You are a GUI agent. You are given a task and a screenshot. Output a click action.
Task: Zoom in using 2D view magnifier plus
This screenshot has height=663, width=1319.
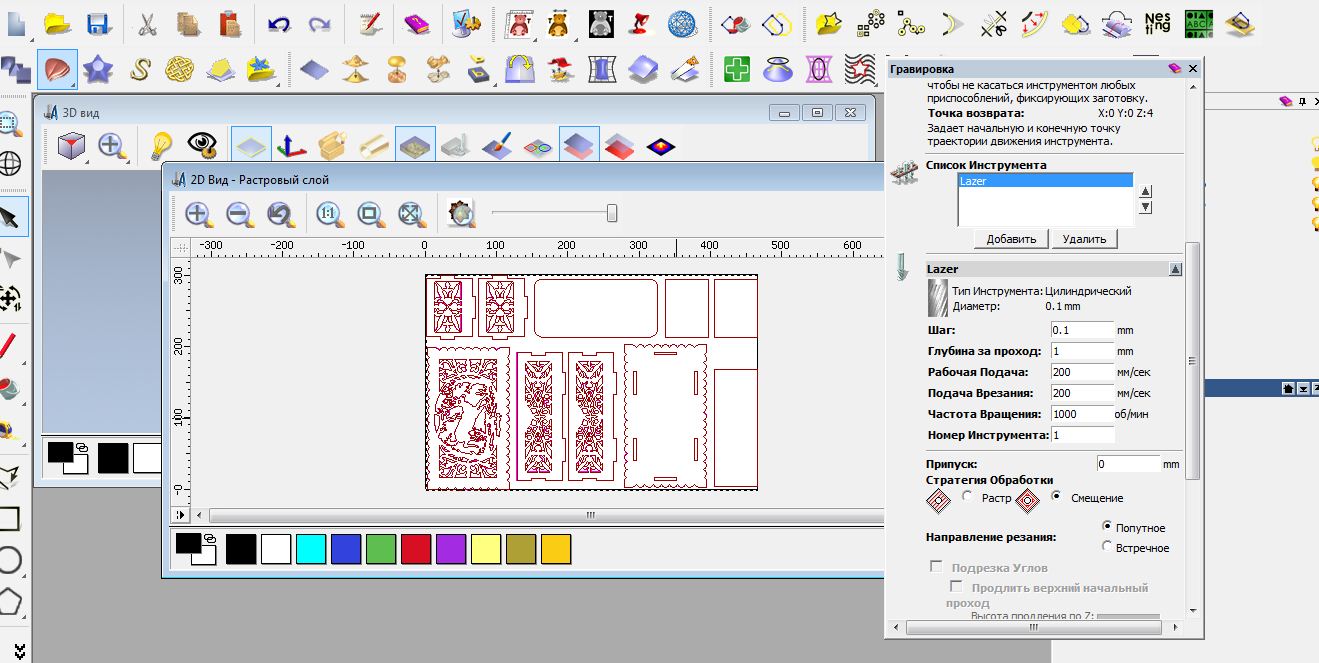click(197, 213)
